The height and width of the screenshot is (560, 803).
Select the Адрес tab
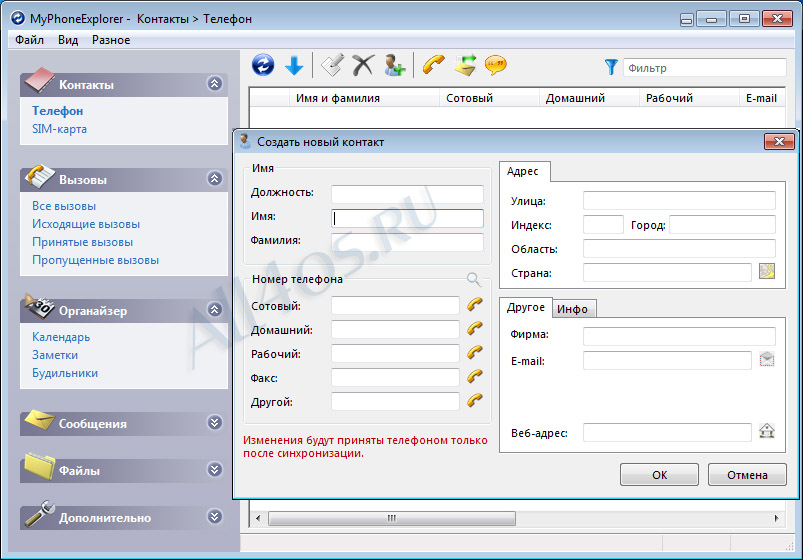pos(523,171)
